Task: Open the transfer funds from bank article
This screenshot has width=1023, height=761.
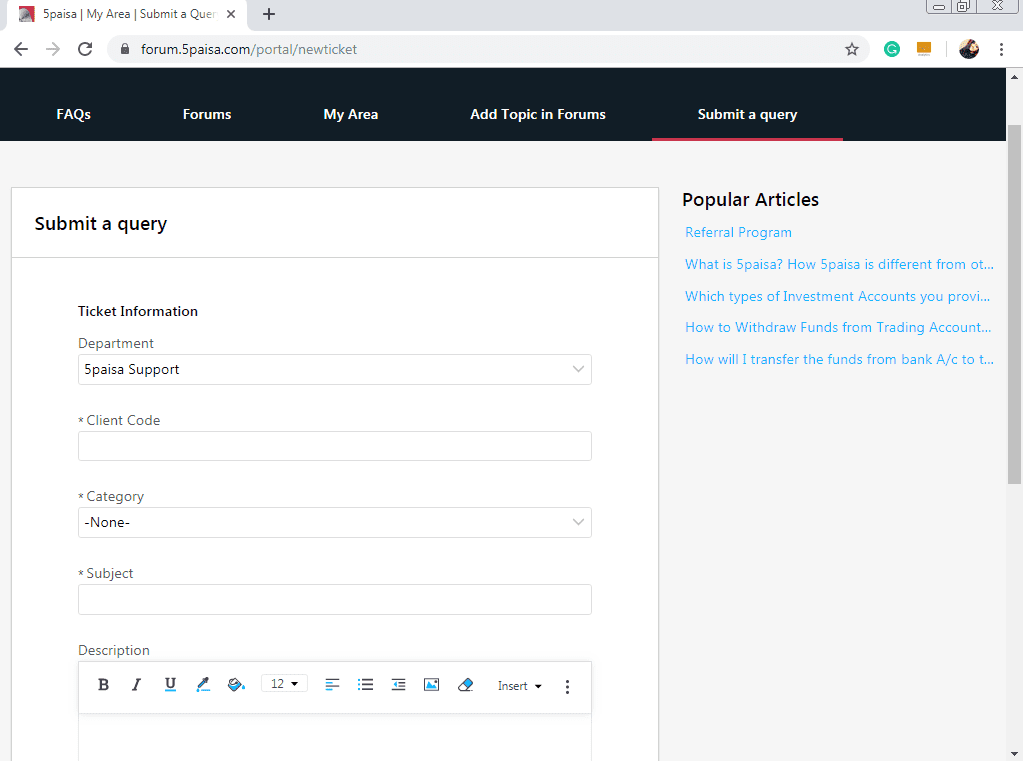Action: point(839,360)
